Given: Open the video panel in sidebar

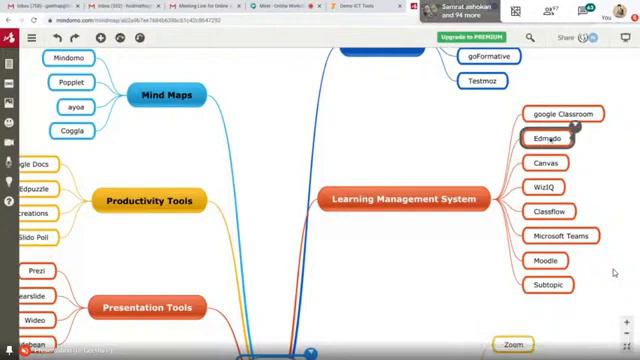Looking at the screenshot, I should (x=9, y=142).
